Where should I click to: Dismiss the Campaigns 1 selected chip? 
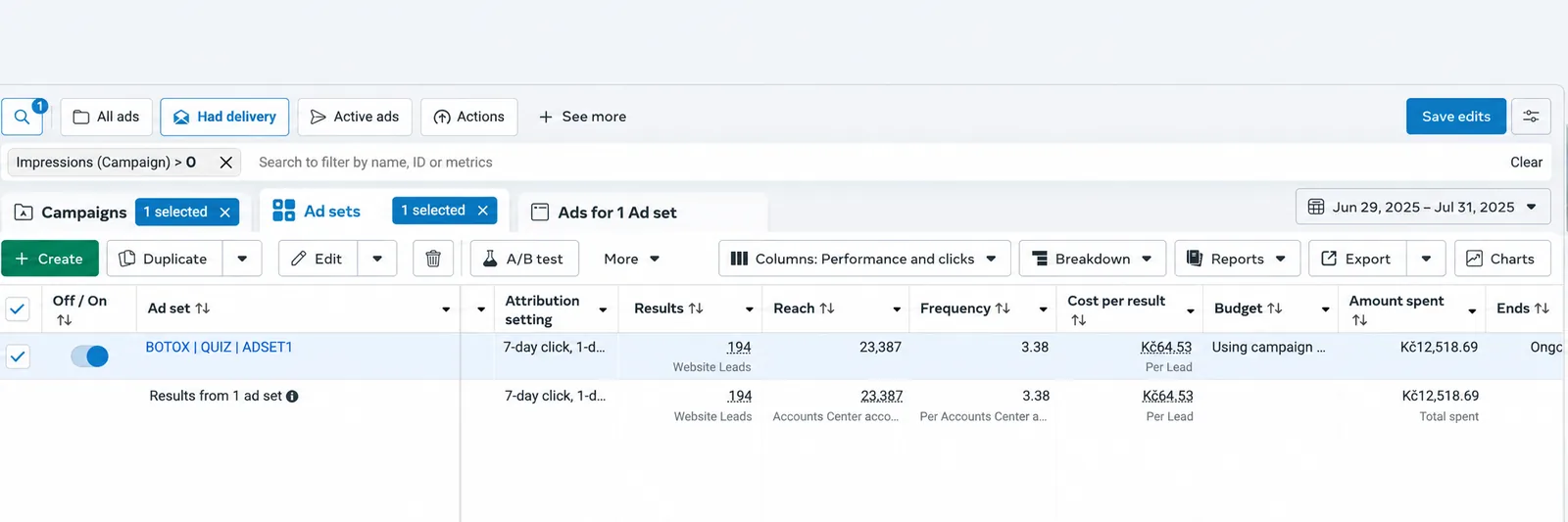click(x=224, y=212)
